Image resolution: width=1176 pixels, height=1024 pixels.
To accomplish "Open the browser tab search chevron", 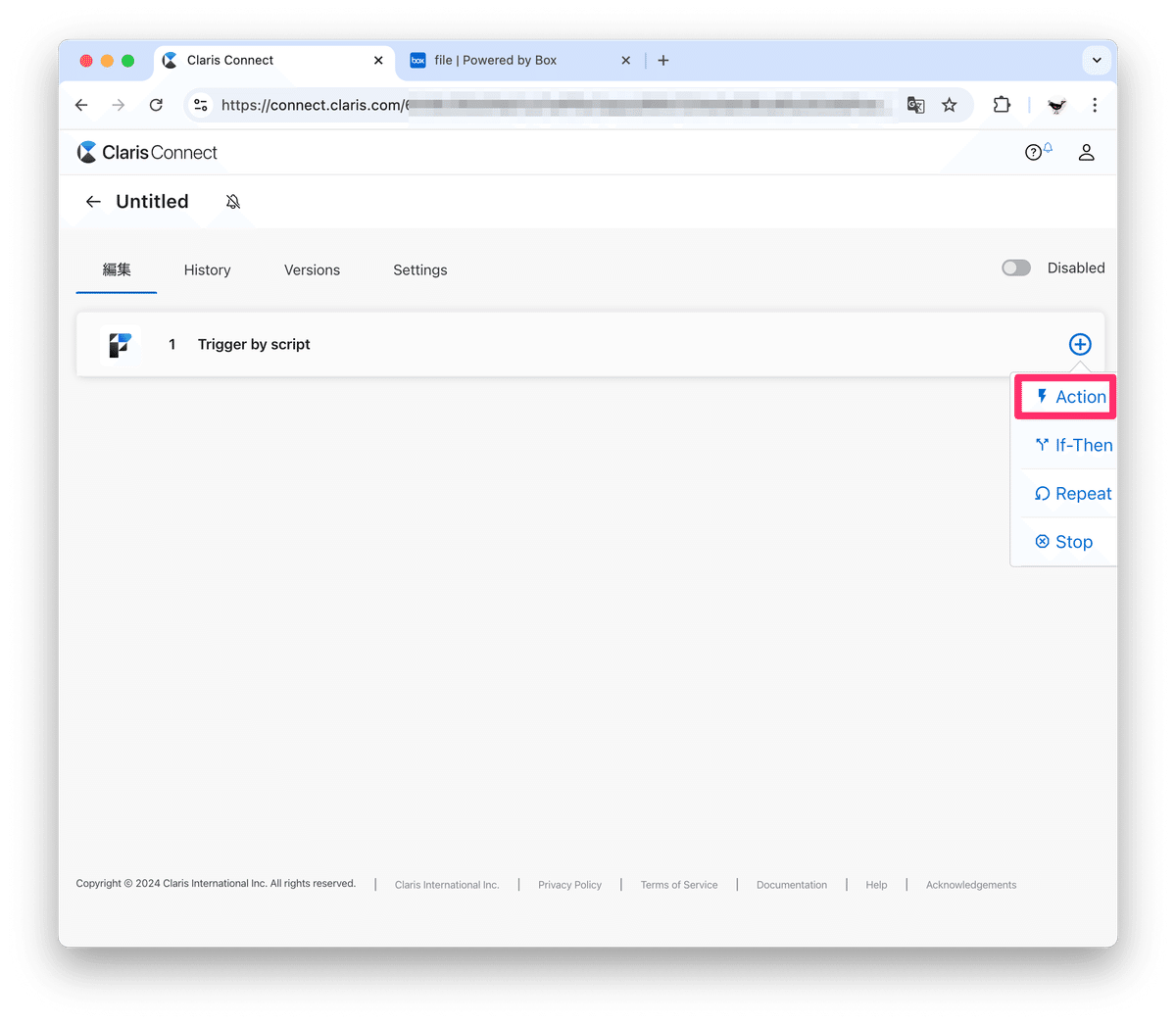I will [1096, 60].
